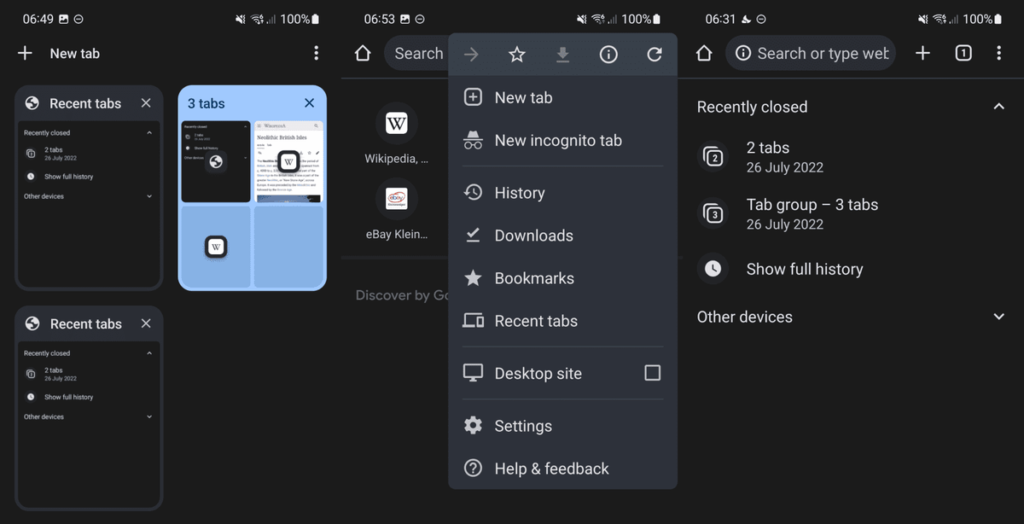Collapse the Recently closed section

click(999, 106)
